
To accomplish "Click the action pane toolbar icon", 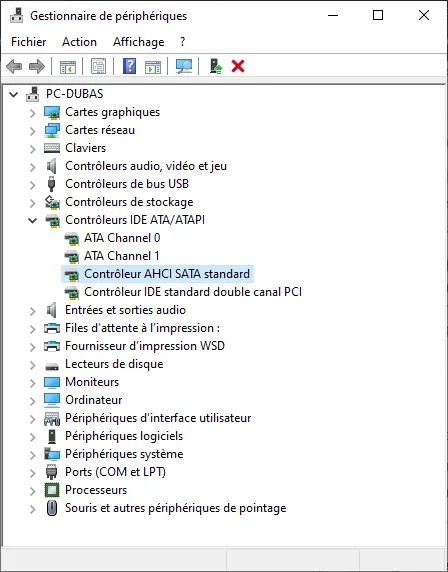I will [x=153, y=67].
